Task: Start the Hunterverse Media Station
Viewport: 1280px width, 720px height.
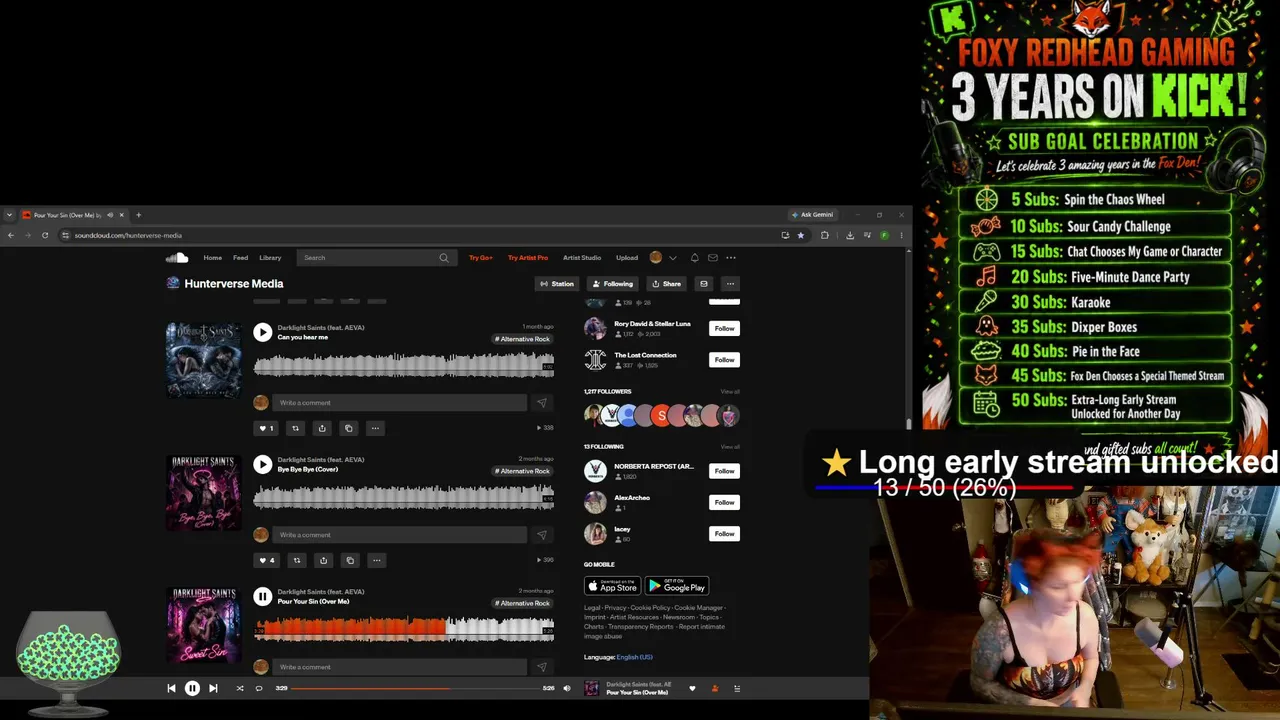Action: [557, 284]
